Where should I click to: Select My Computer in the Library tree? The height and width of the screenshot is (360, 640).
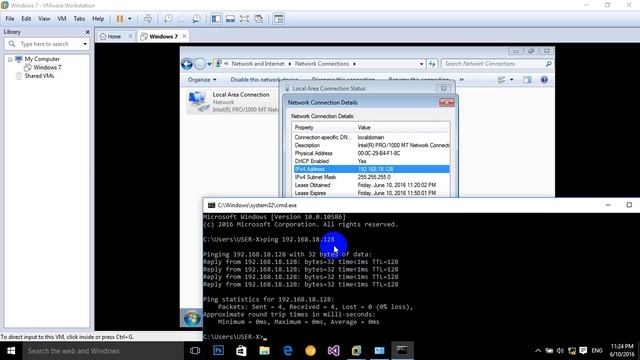[x=42, y=59]
